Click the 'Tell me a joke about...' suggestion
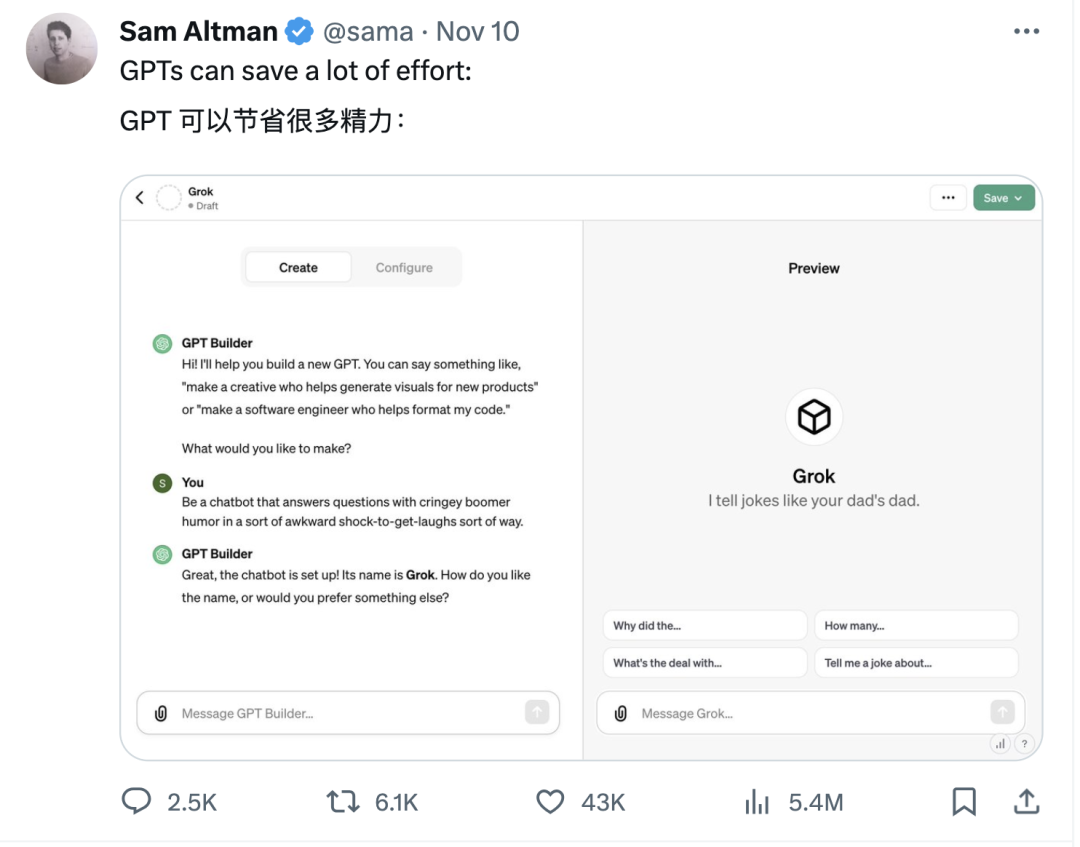Viewport: 1080px width, 847px height. 916,662
